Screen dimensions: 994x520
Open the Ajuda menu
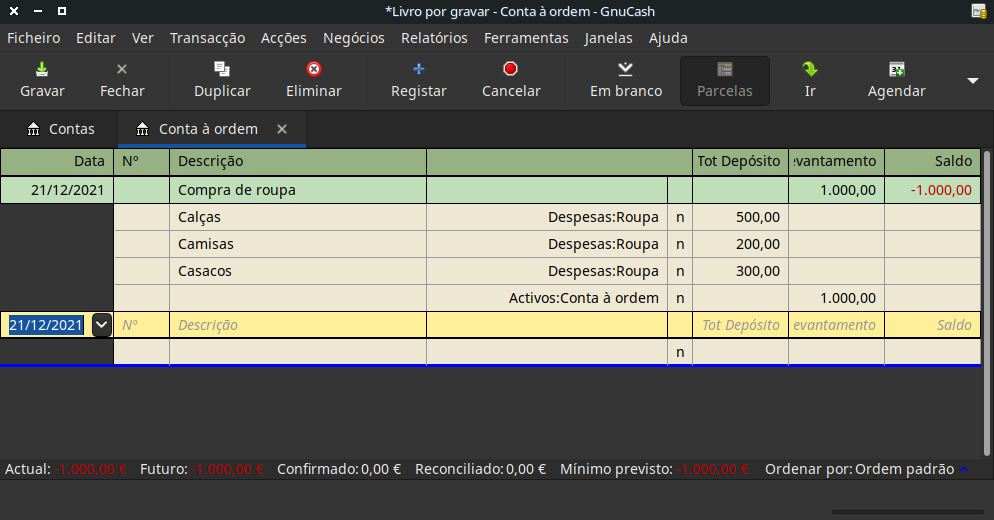[x=668, y=38]
